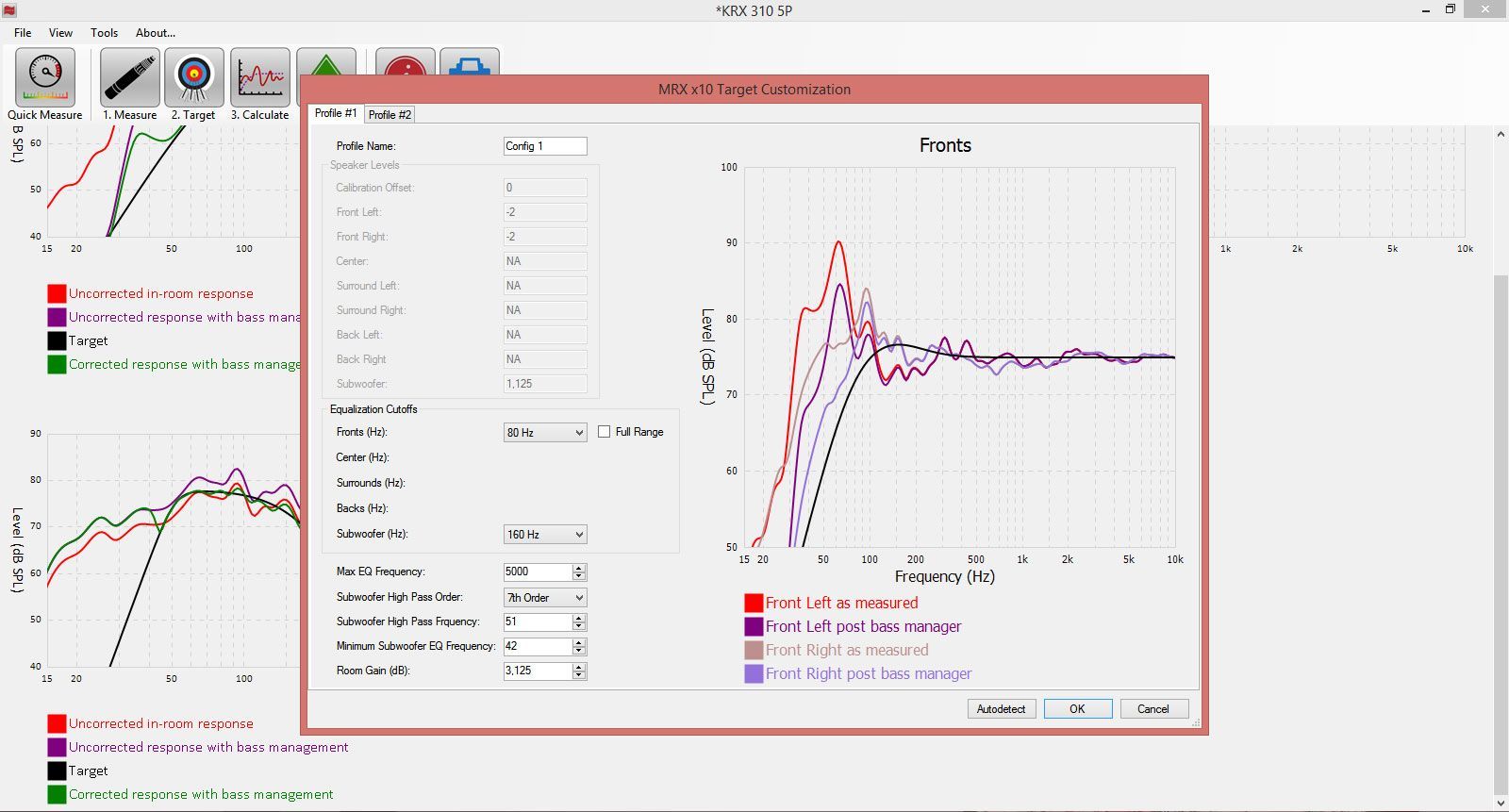Switch to Profile #2 tab

point(390,114)
